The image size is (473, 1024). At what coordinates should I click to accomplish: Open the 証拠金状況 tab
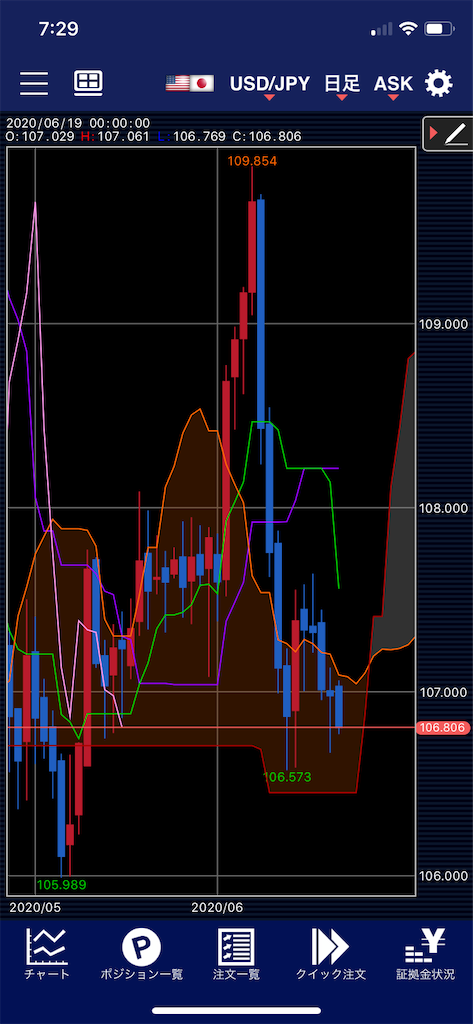point(425,955)
